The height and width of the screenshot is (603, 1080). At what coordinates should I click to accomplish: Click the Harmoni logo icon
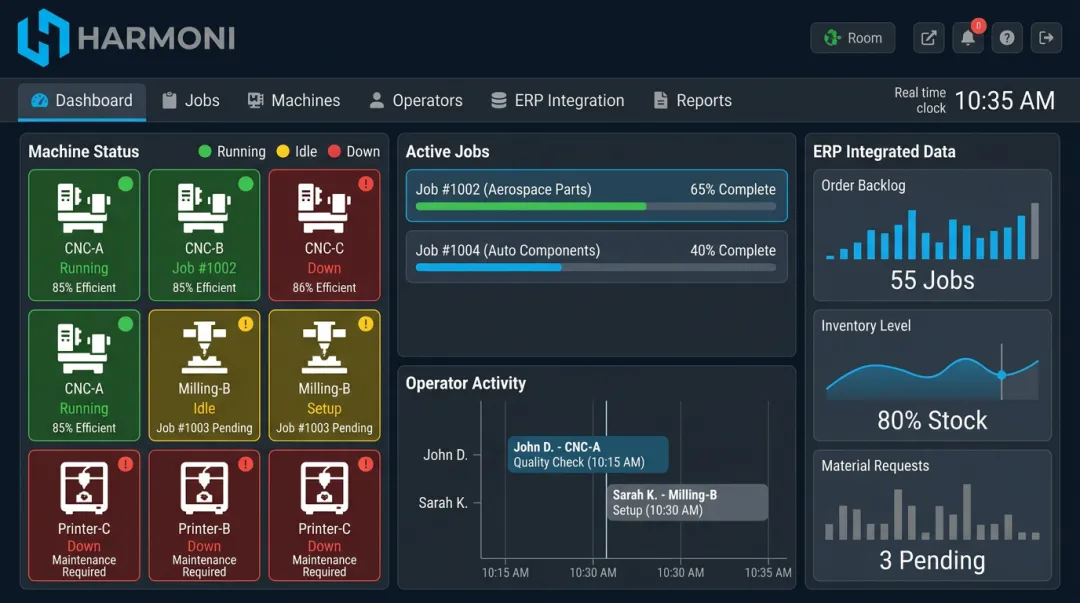point(43,38)
